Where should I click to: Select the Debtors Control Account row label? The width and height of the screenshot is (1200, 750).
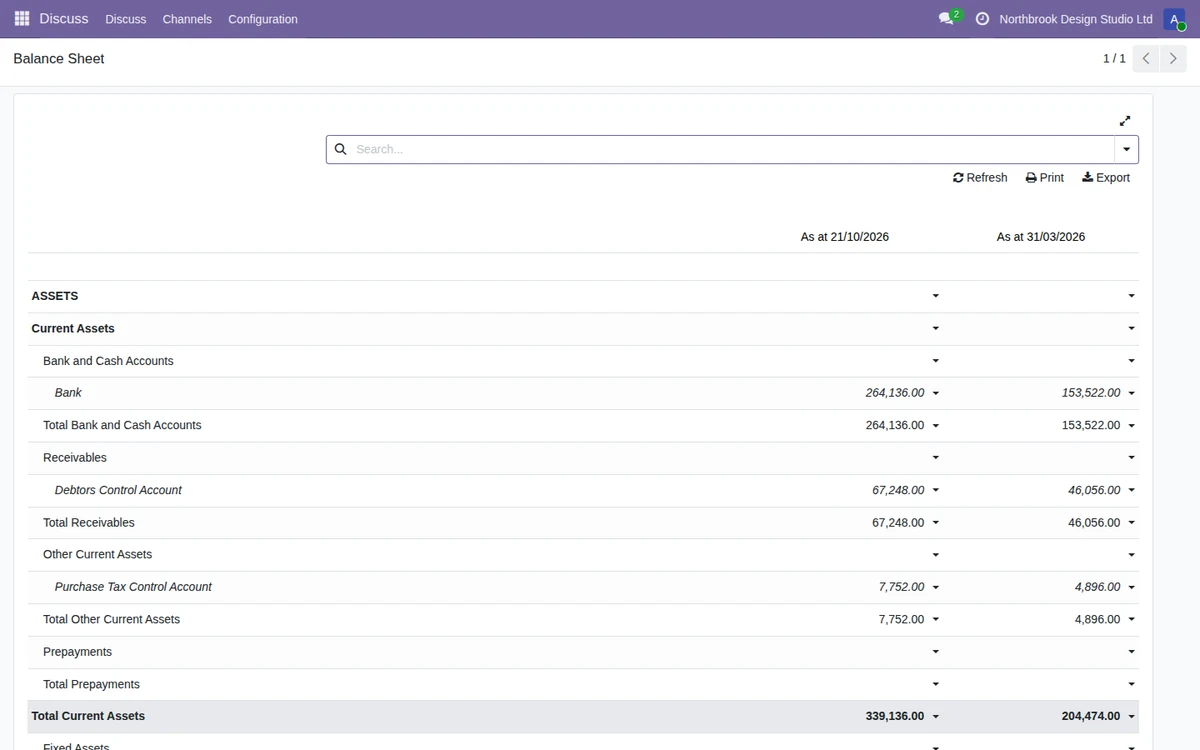click(x=118, y=490)
